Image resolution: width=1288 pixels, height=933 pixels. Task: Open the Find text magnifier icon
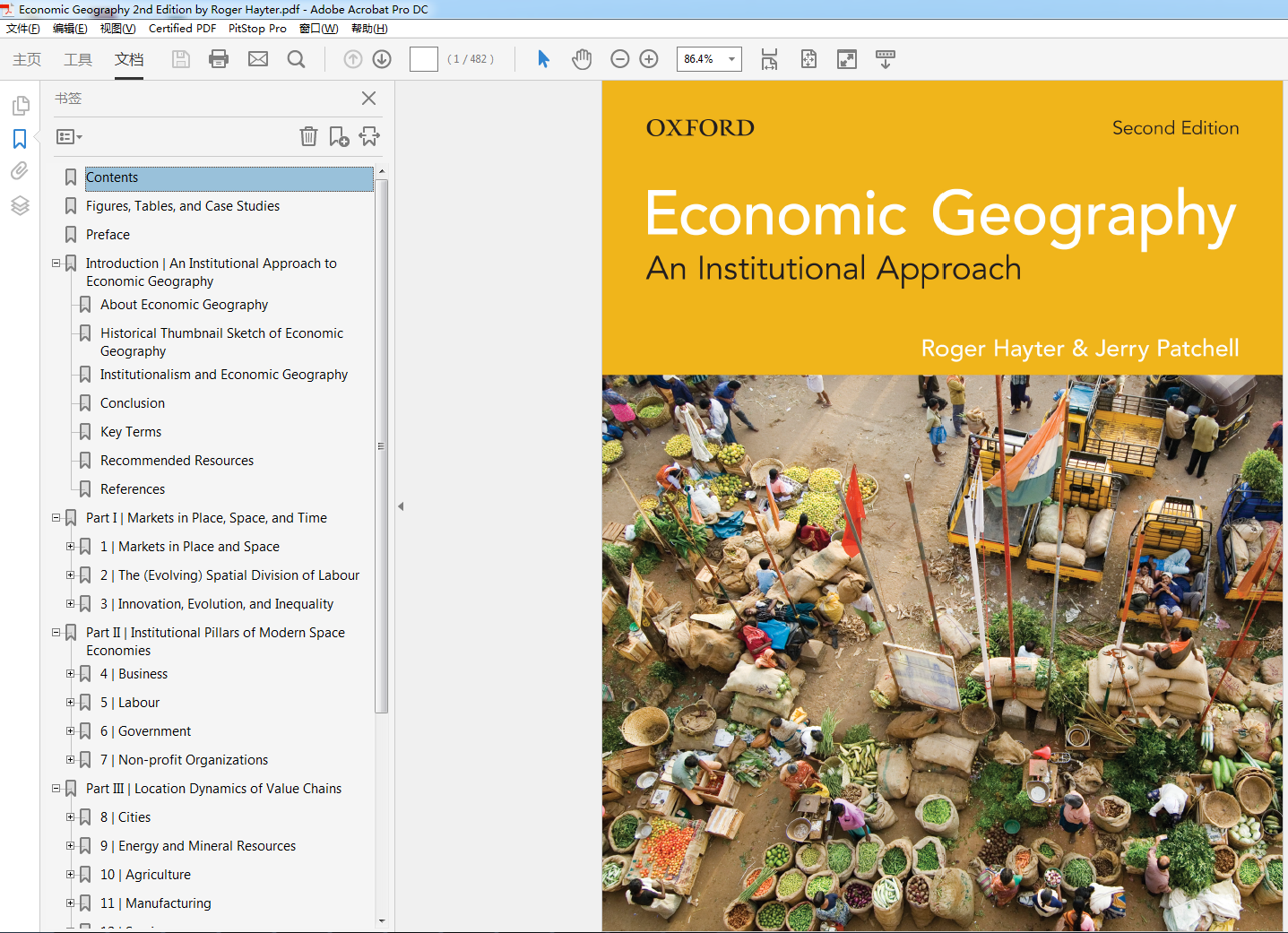pos(296,59)
